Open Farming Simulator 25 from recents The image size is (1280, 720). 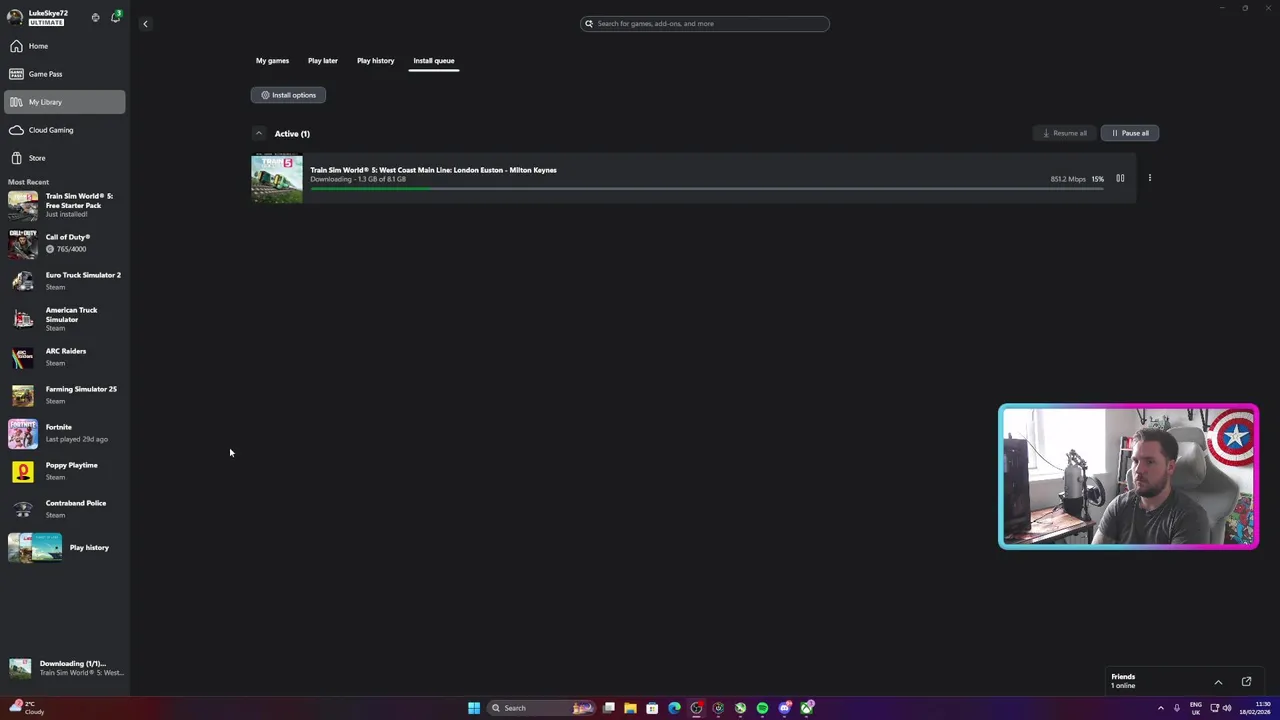coord(65,395)
